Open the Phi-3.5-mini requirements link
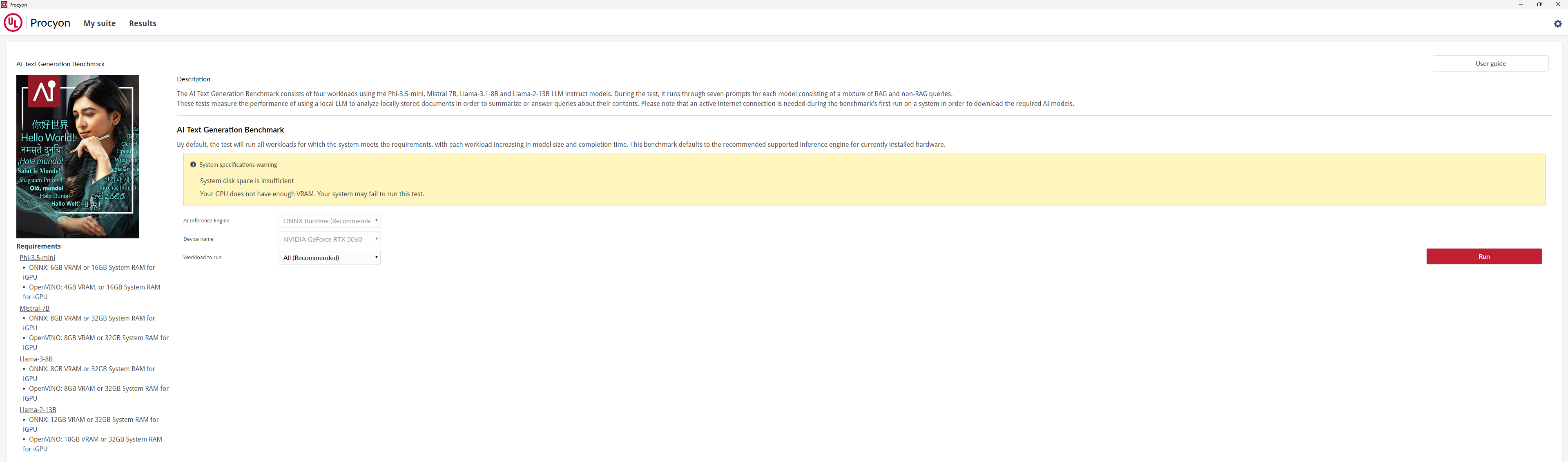Screen dimensions: 1568x462 point(37,258)
